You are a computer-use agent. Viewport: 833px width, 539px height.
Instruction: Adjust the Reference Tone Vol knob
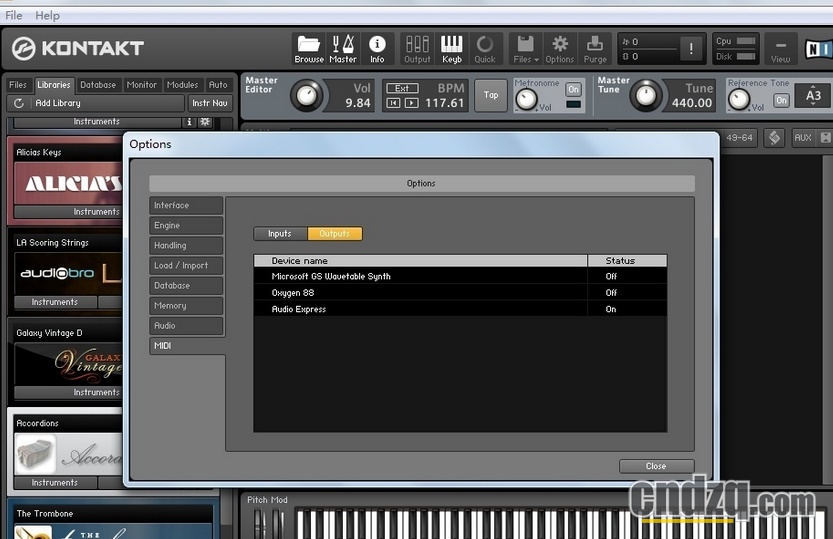pos(738,99)
